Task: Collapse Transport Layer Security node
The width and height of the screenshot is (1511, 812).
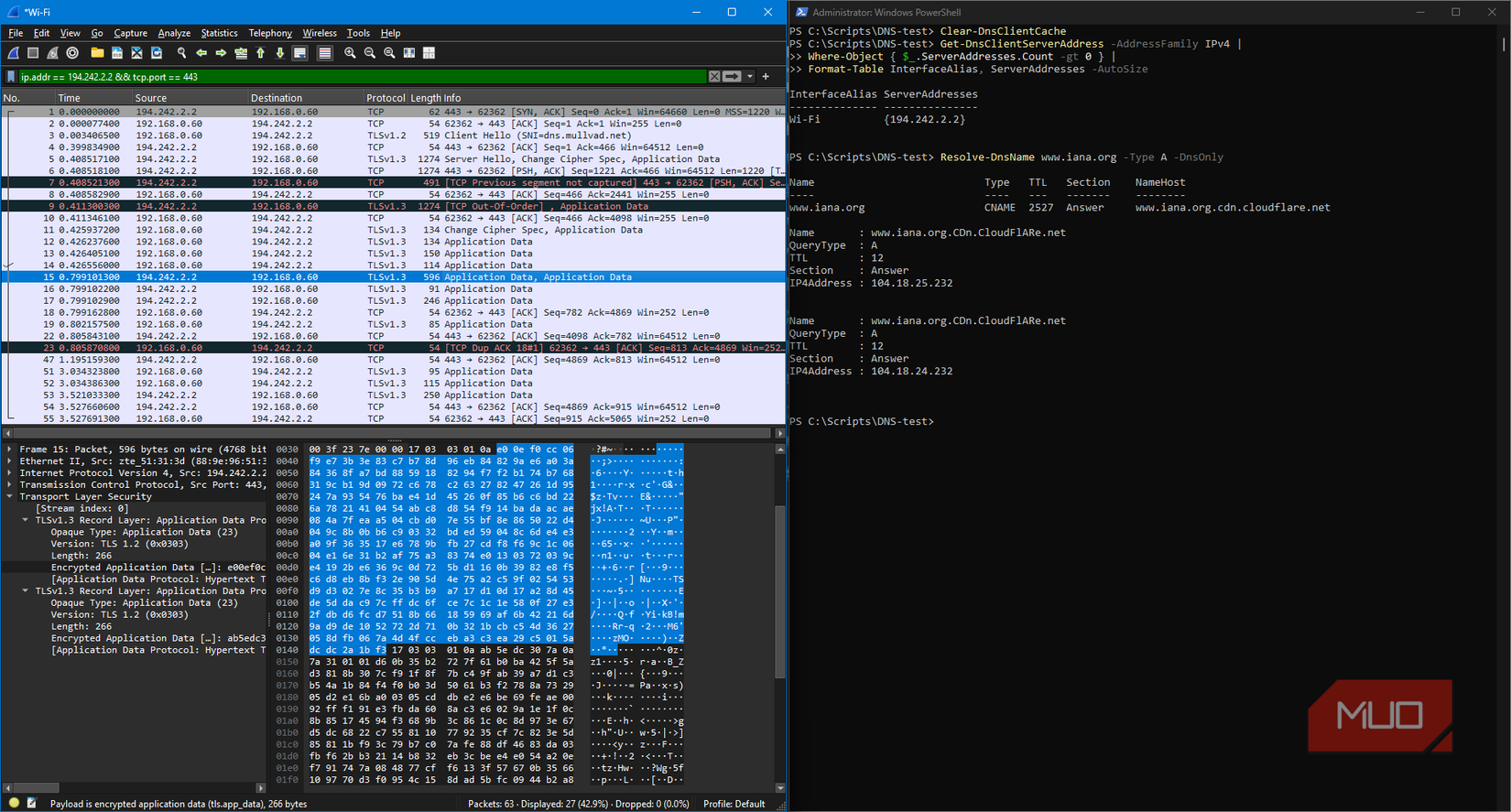Action: (10, 496)
